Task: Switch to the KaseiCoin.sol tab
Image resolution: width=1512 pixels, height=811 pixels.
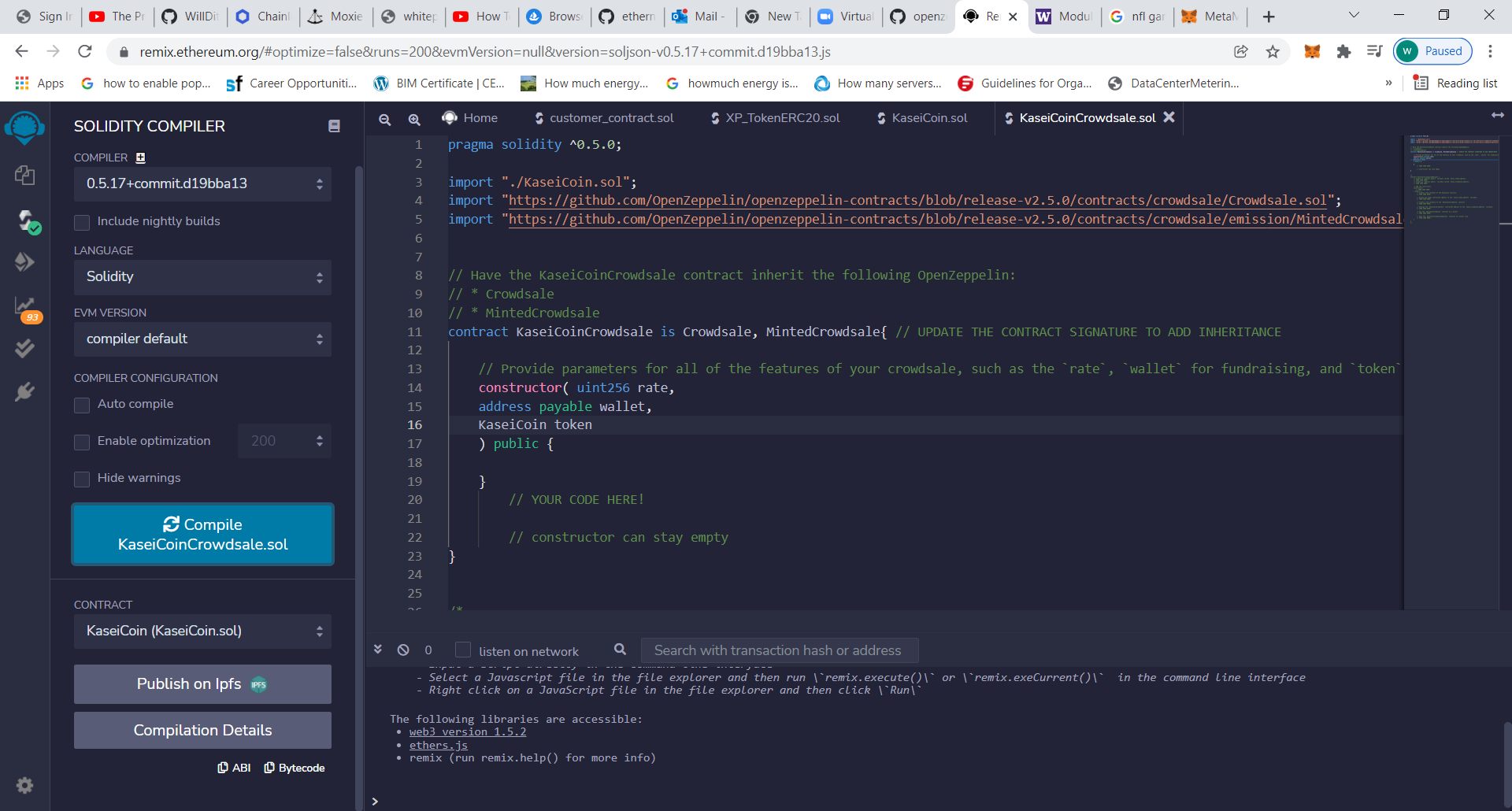Action: 929,118
